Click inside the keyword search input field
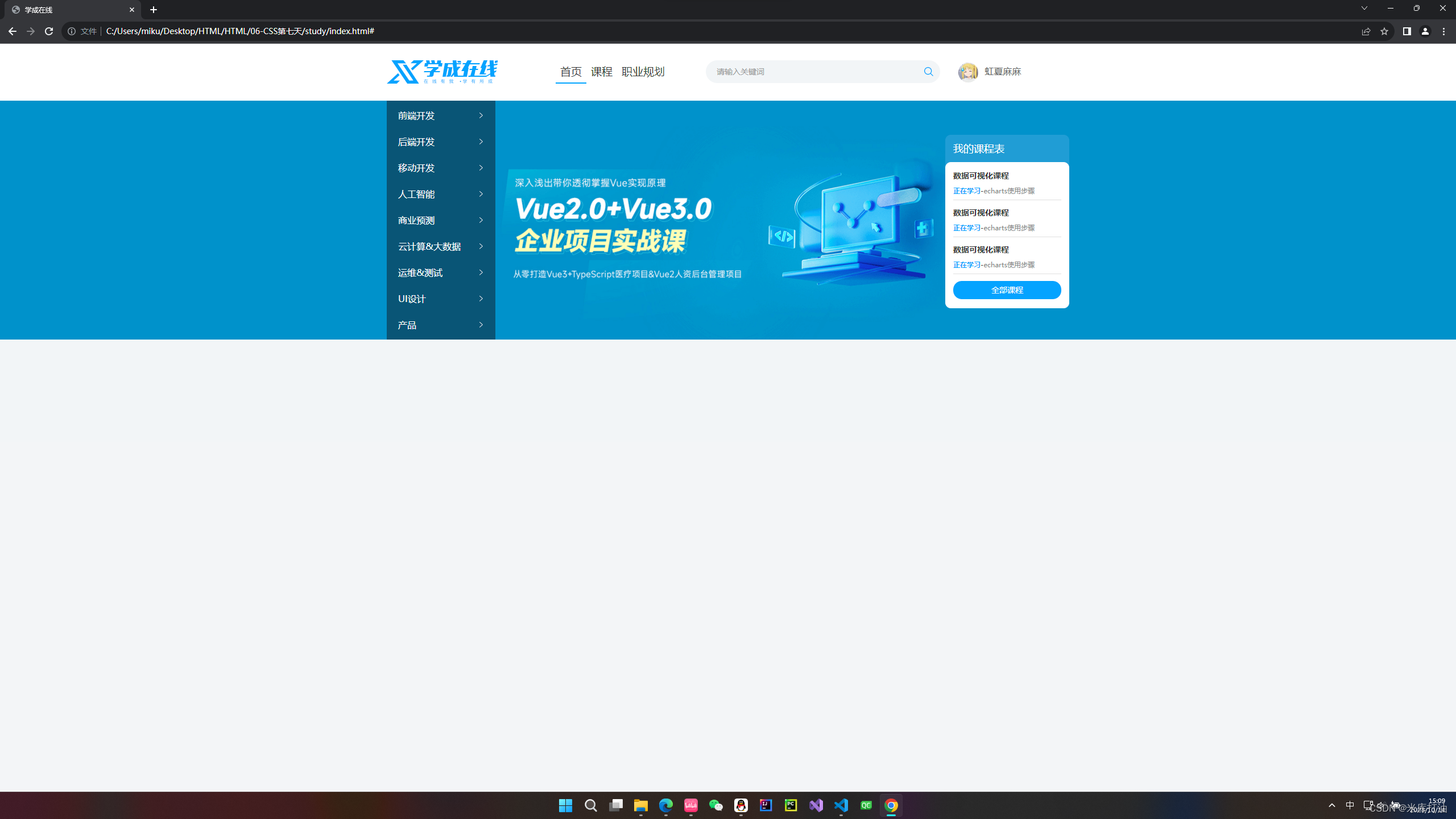The image size is (1456, 819). 796,72
